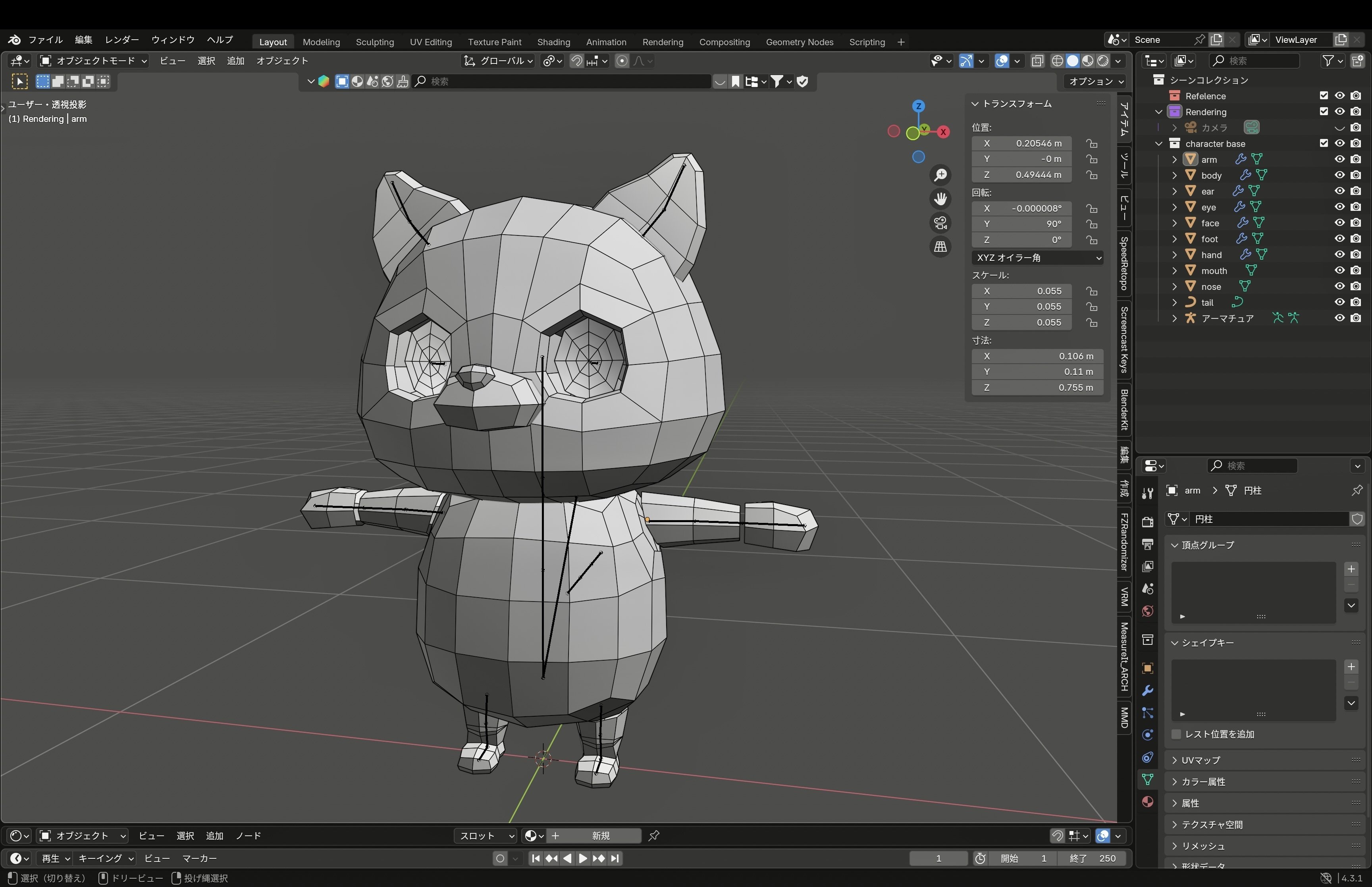Screen dimensions: 1372x887
Task: Open オブジェクトモード mode dropdown
Action: 93,61
